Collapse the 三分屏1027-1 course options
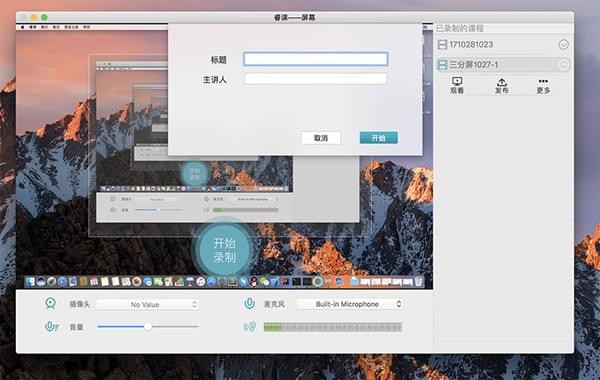 click(x=563, y=65)
